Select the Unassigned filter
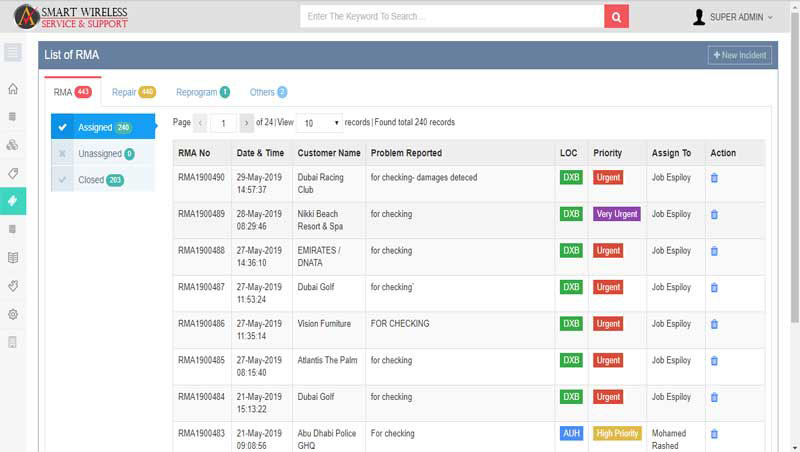This screenshot has width=800, height=452. (x=104, y=154)
